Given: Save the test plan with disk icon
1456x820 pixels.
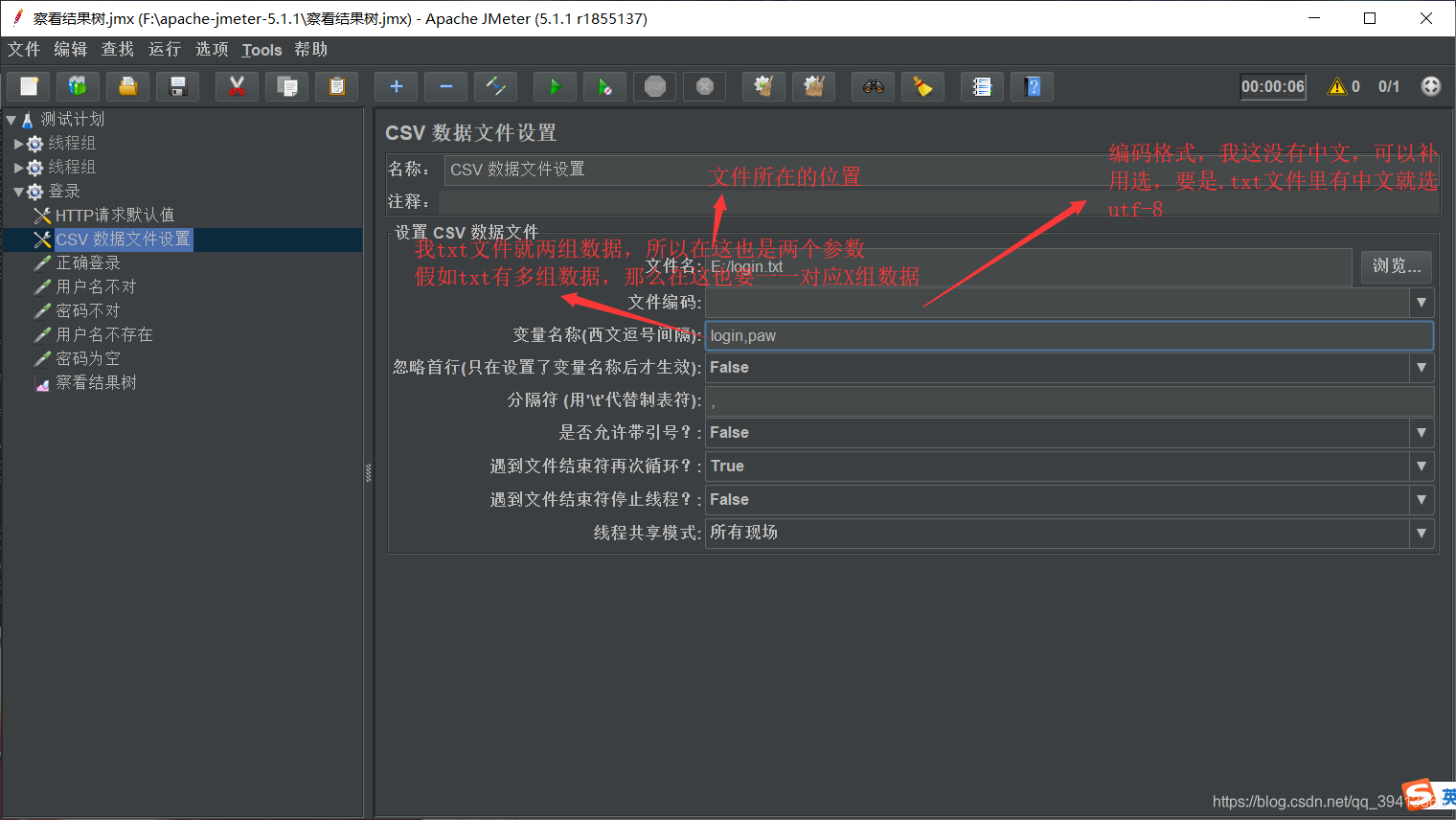Looking at the screenshot, I should [x=178, y=86].
